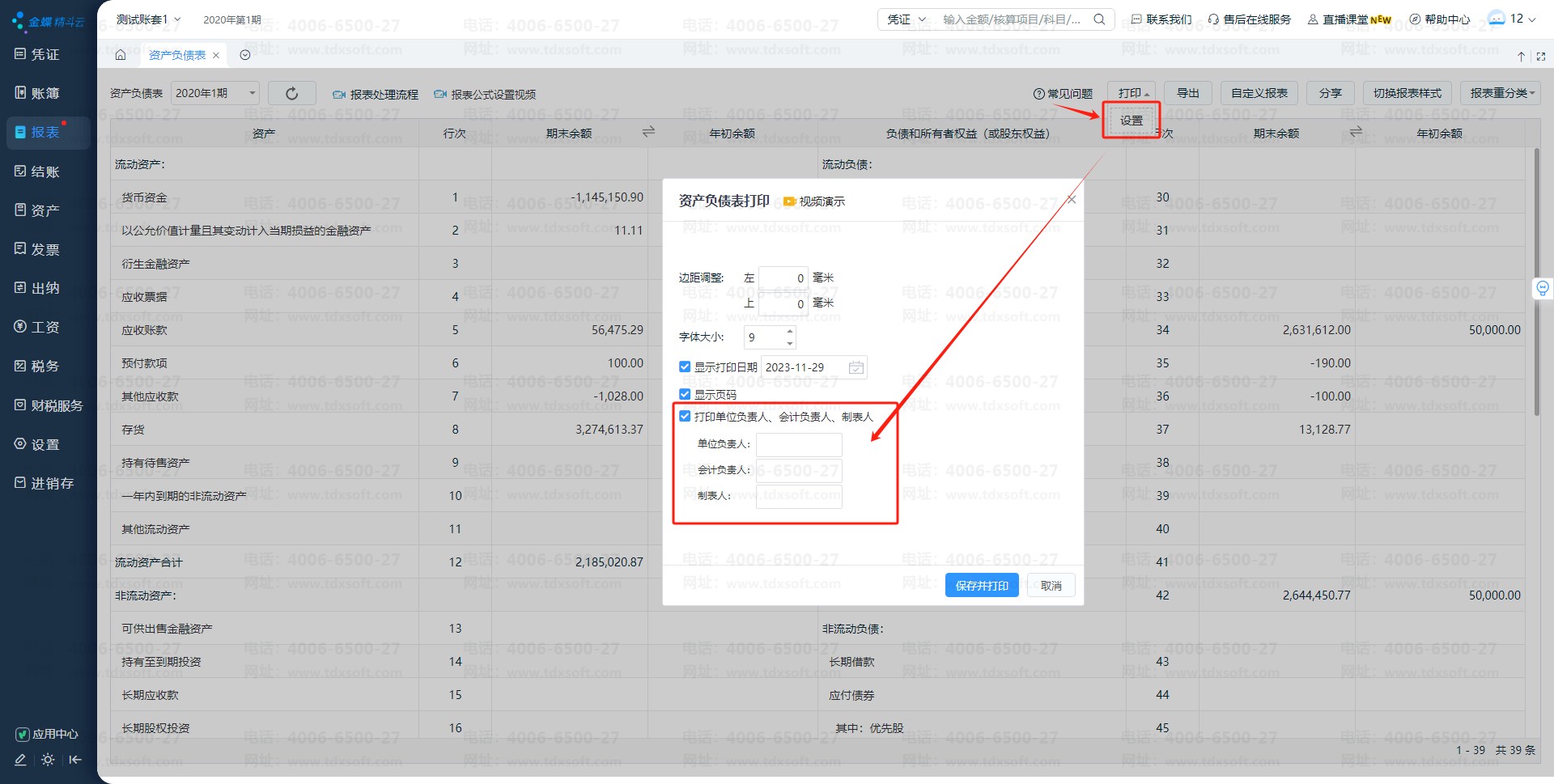Click the fullscreen icon at top right
The width and height of the screenshot is (1554, 784).
click(1540, 56)
